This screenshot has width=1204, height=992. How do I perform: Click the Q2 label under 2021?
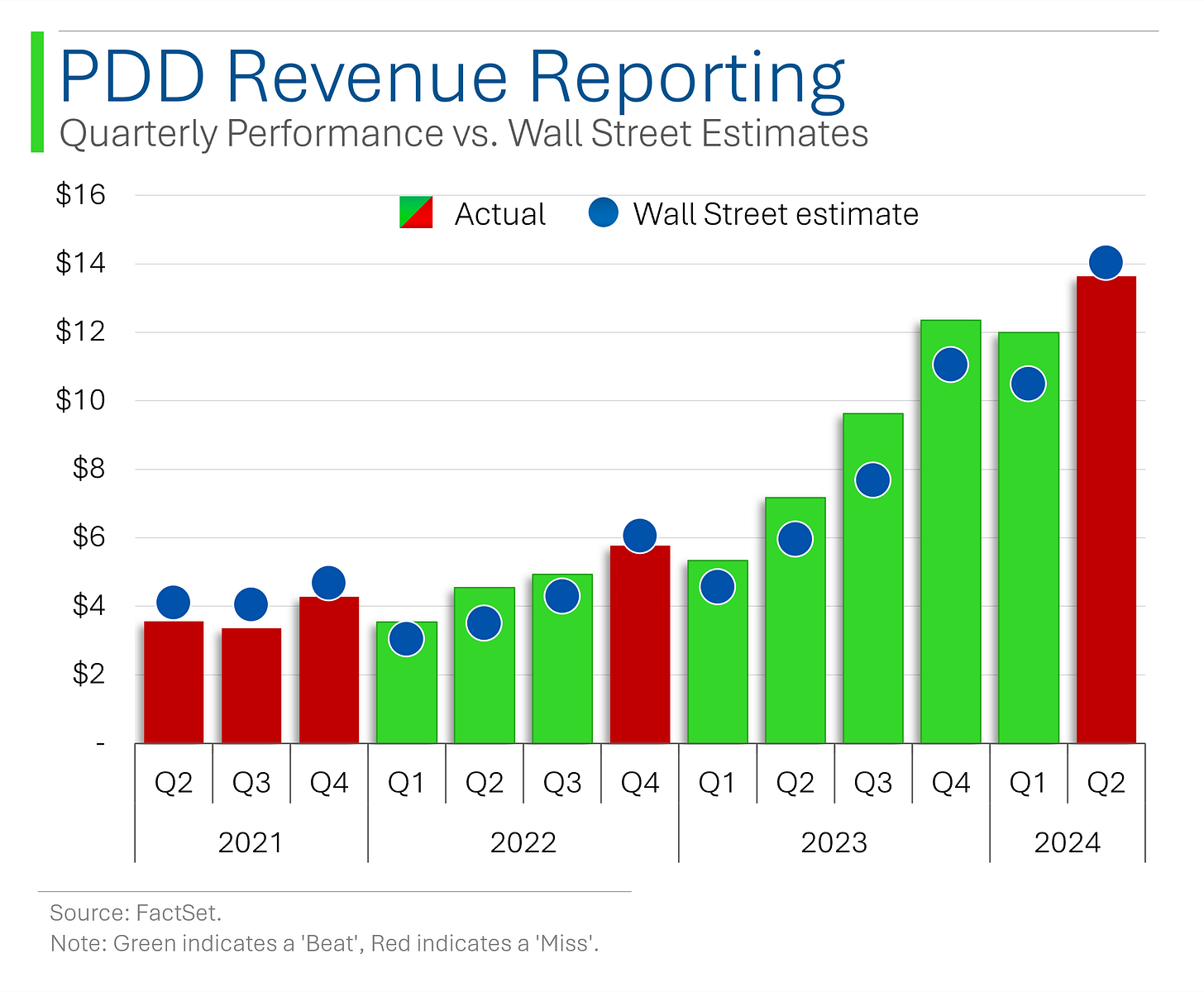(x=174, y=783)
